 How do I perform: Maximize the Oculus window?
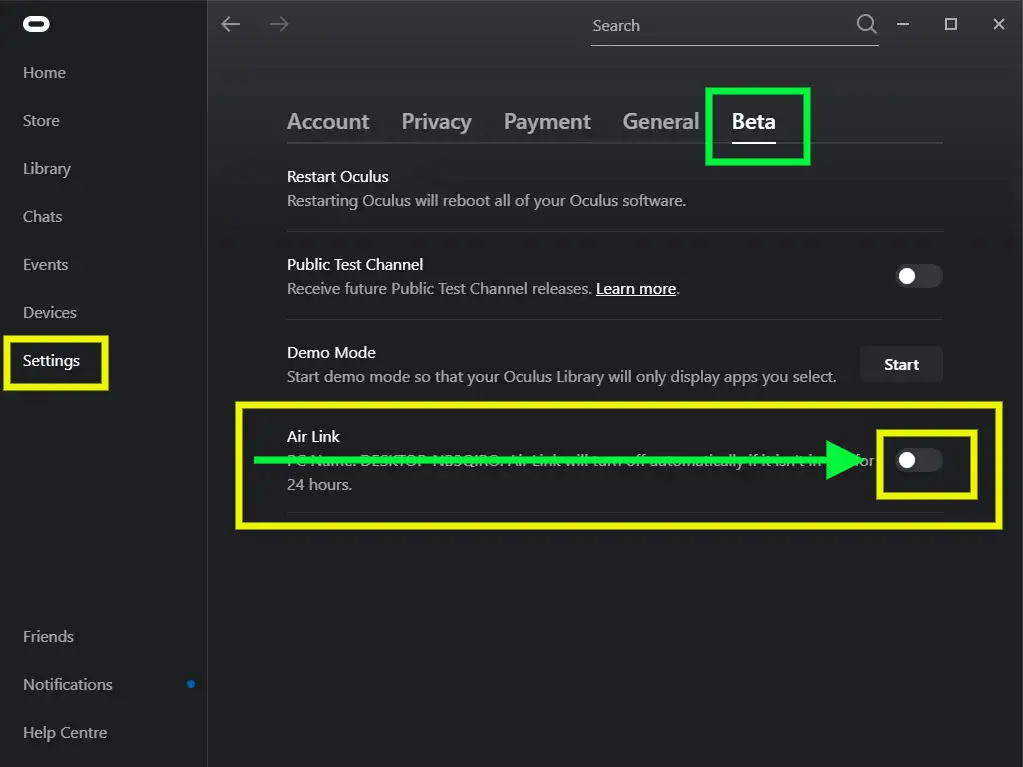951,24
